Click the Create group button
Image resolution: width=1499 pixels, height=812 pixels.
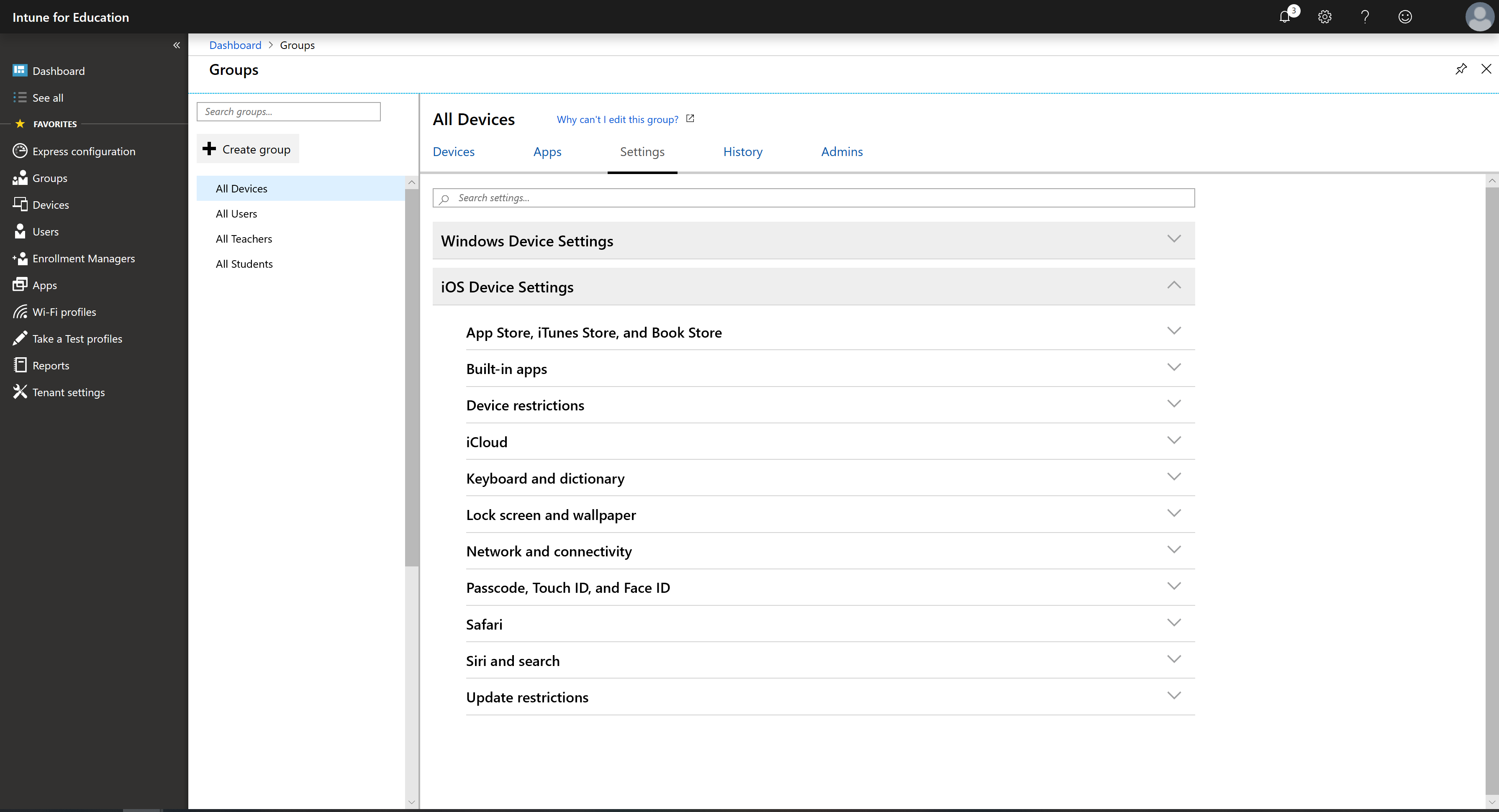(248, 149)
